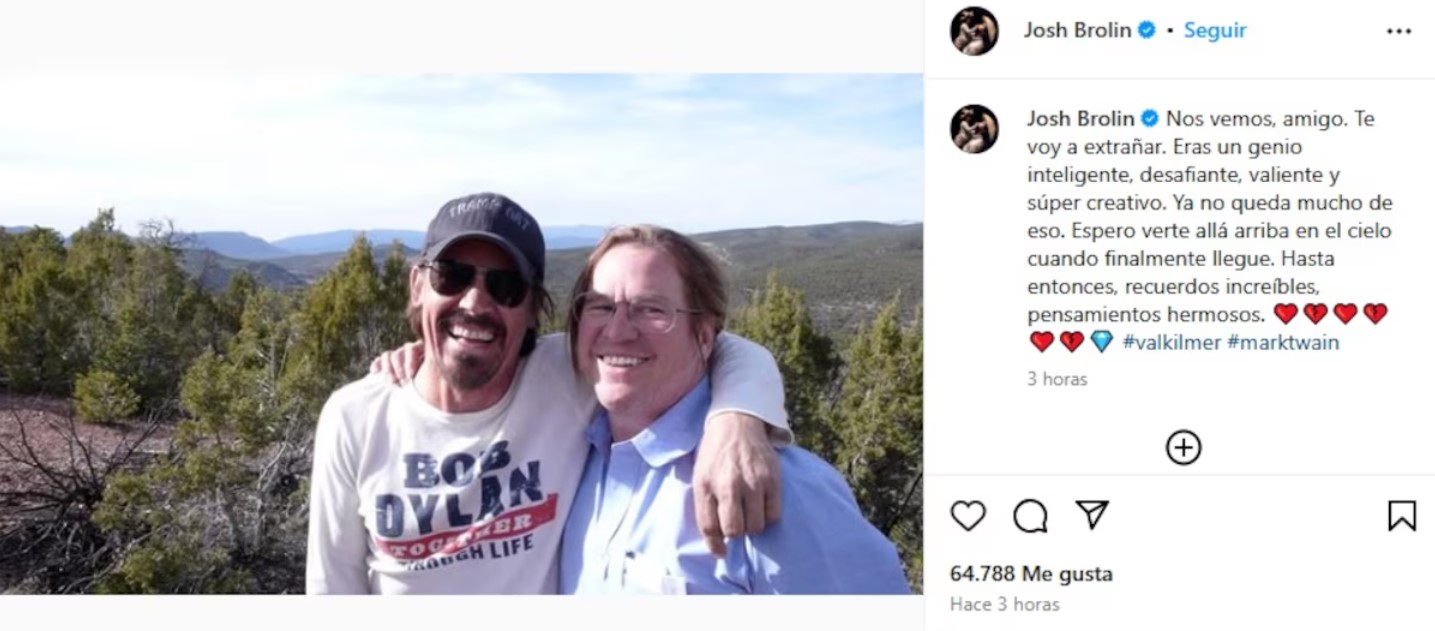Click Josh Brolin username in header
The image size is (1435, 631).
click(1077, 30)
